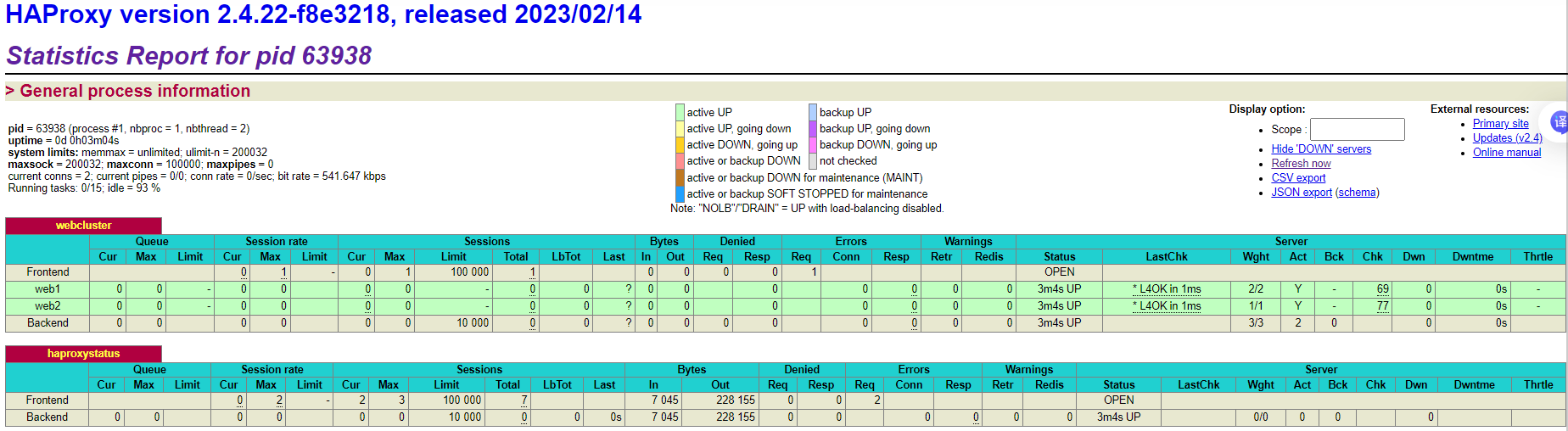This screenshot has width=1568, height=431.
Task: Click the Statistics Report for pid 63938 title
Action: click(x=188, y=56)
